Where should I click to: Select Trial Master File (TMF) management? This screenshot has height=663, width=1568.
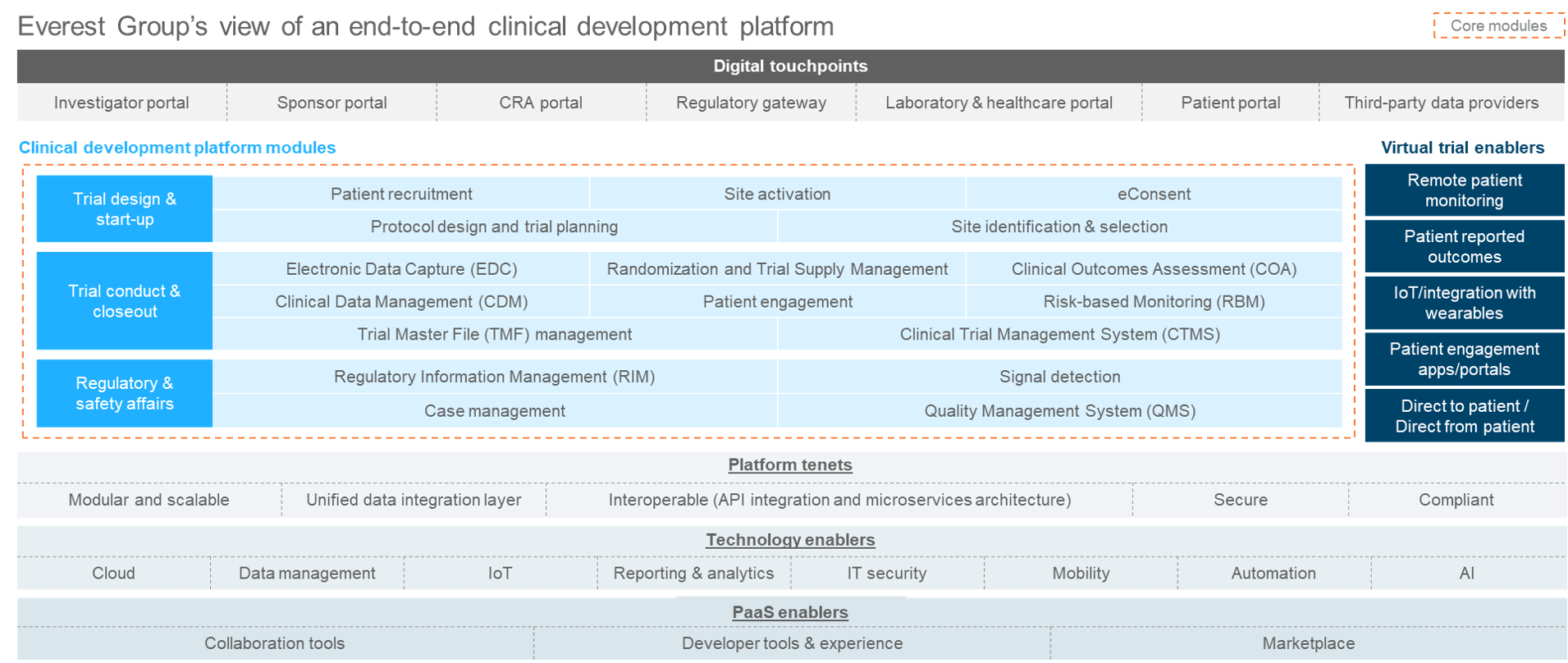pos(495,334)
